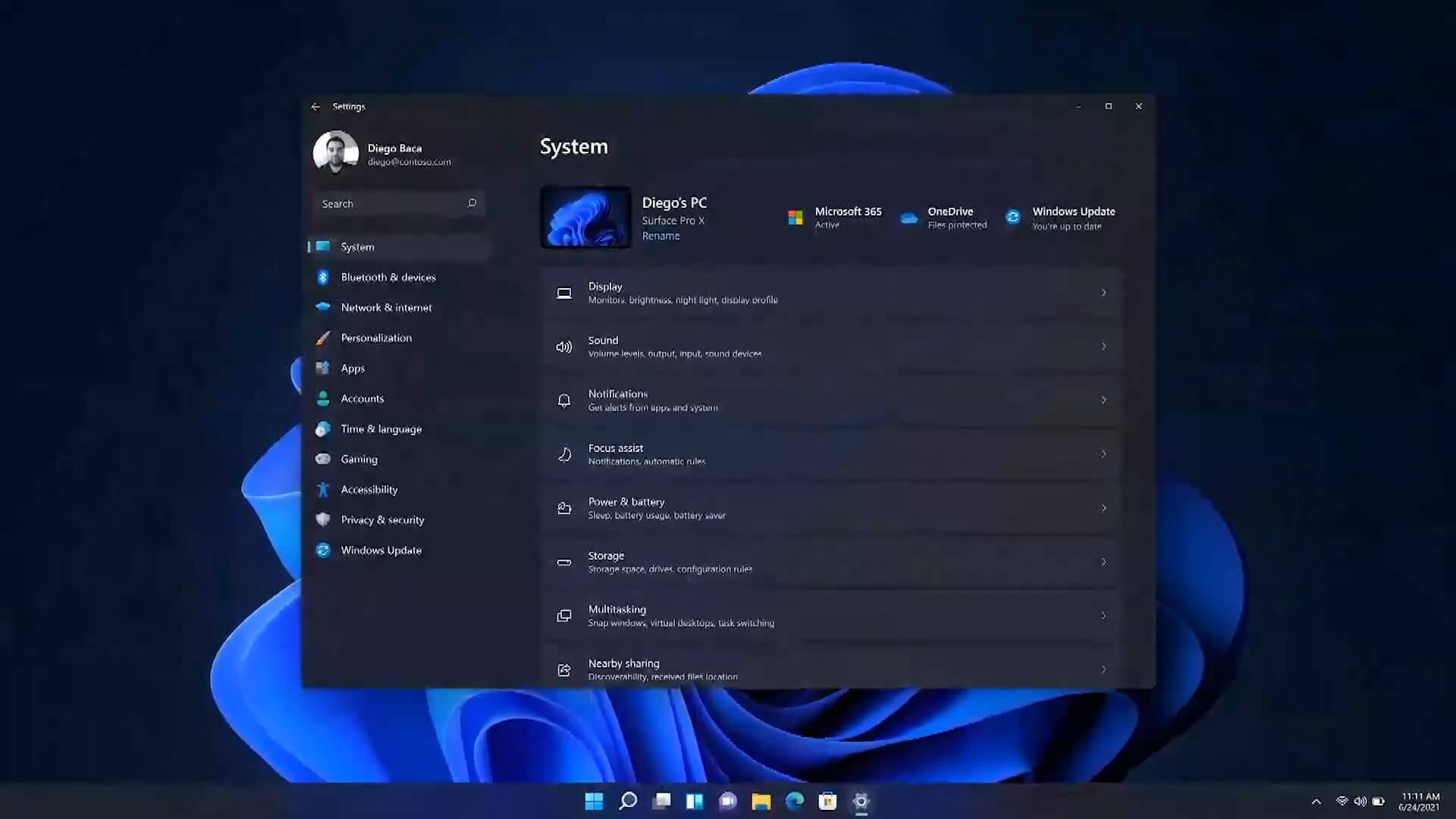Viewport: 1456px width, 819px height.
Task: Open Storage settings
Action: point(832,561)
